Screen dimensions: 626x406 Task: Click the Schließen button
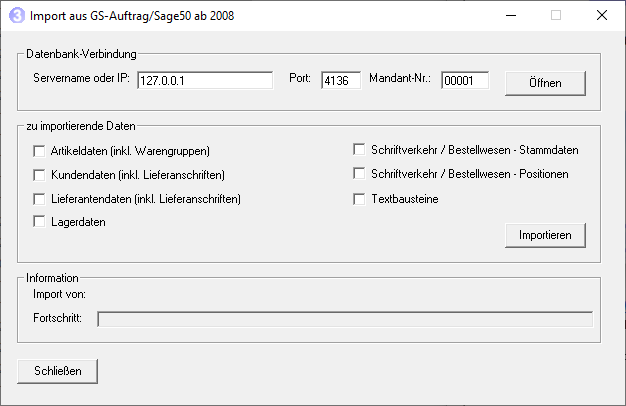pos(57,371)
